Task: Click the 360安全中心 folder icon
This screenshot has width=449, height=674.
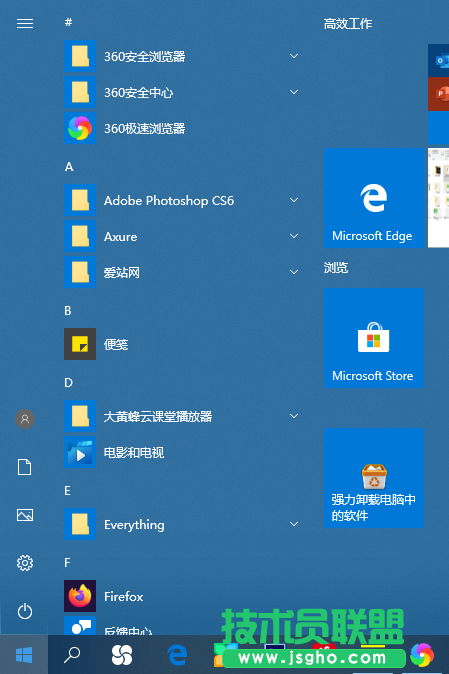Action: (80, 92)
